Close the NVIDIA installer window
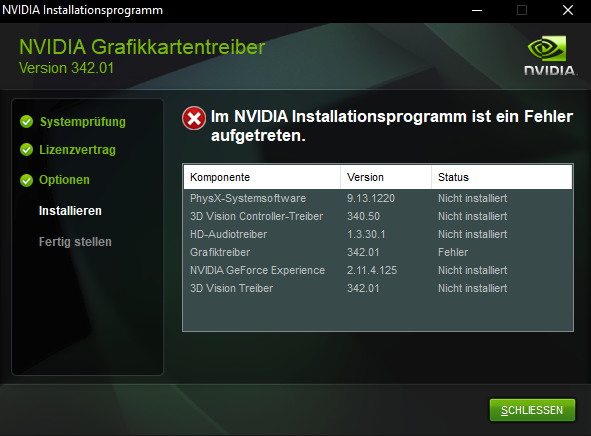 coord(568,10)
